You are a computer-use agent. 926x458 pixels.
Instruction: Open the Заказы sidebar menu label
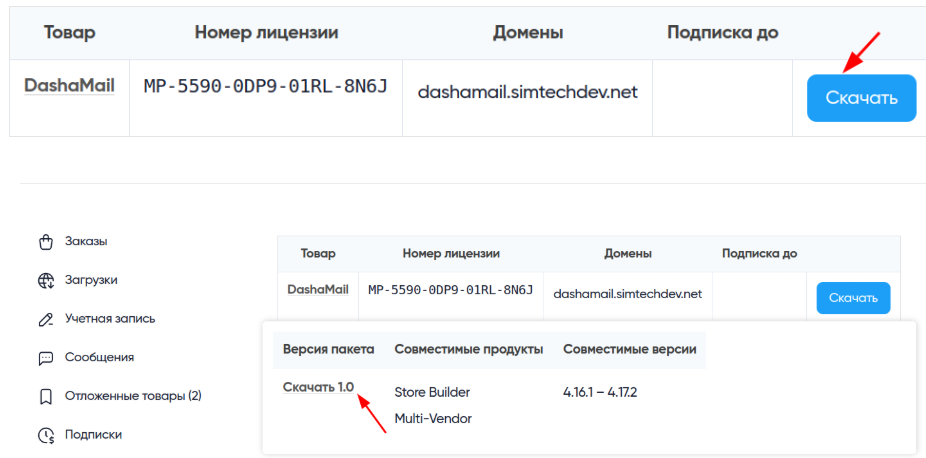[86, 241]
